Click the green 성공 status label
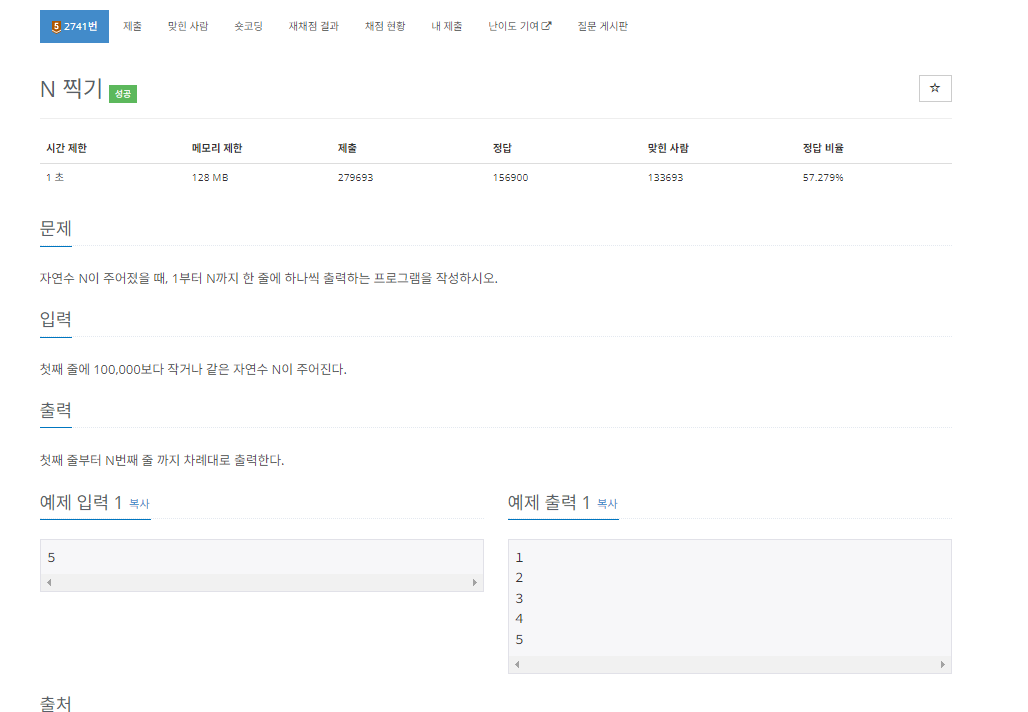 point(123,94)
